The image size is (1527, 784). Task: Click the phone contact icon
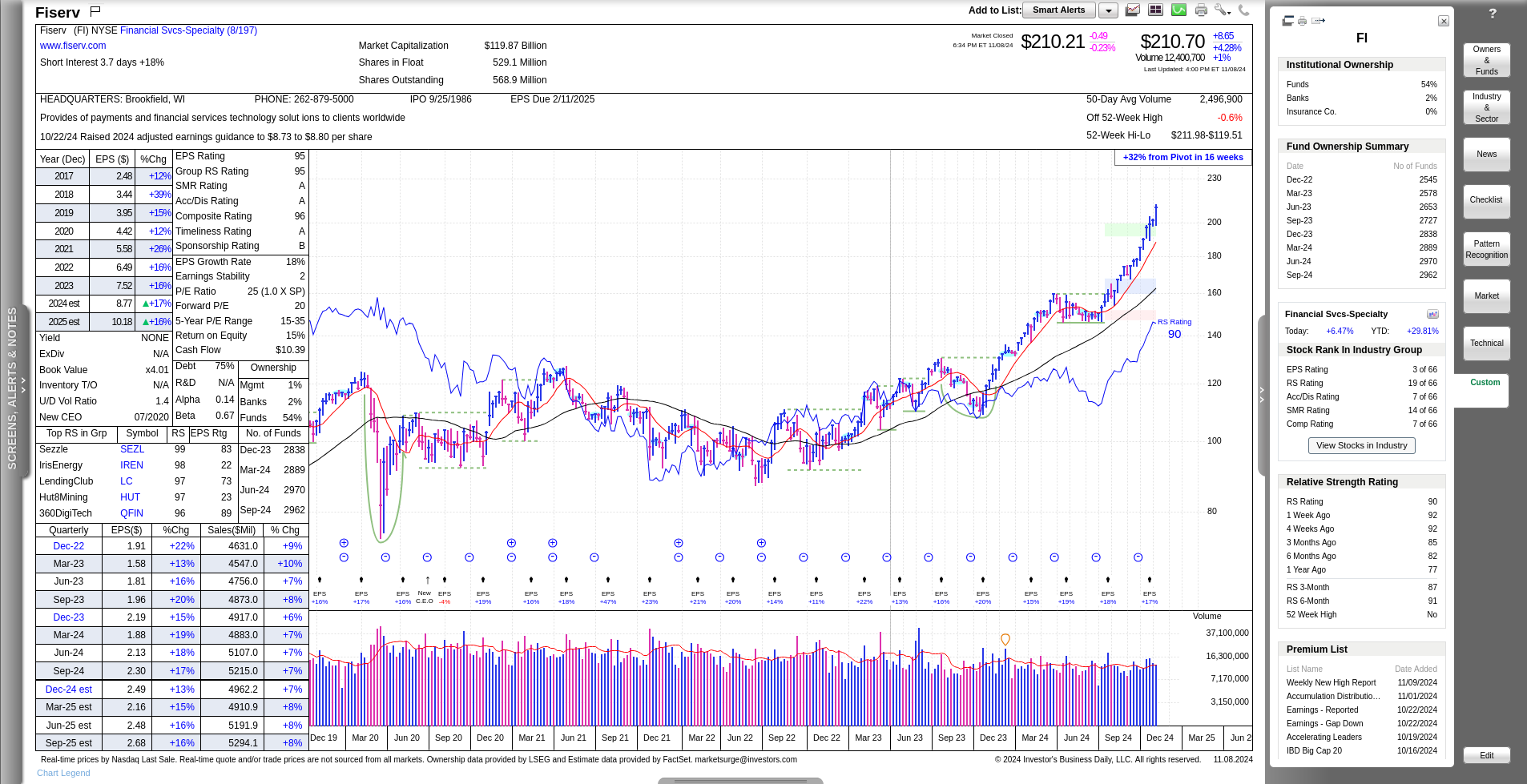(x=1243, y=10)
